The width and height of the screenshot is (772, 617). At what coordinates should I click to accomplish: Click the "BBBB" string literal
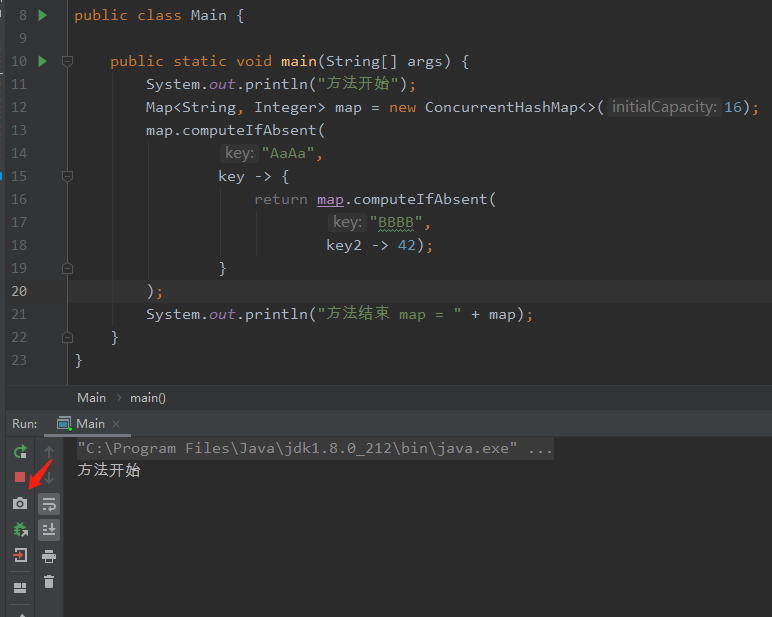[x=396, y=223]
